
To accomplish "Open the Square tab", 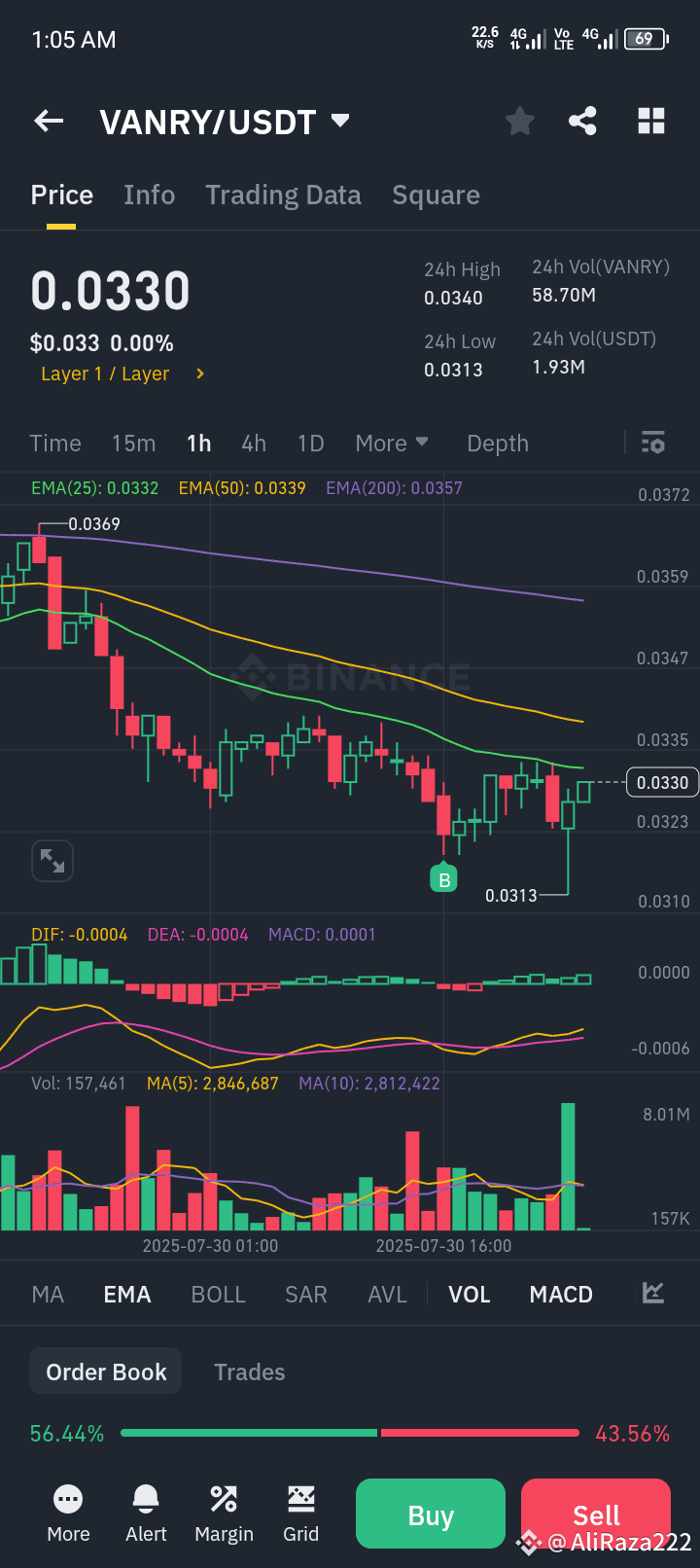I will point(436,196).
